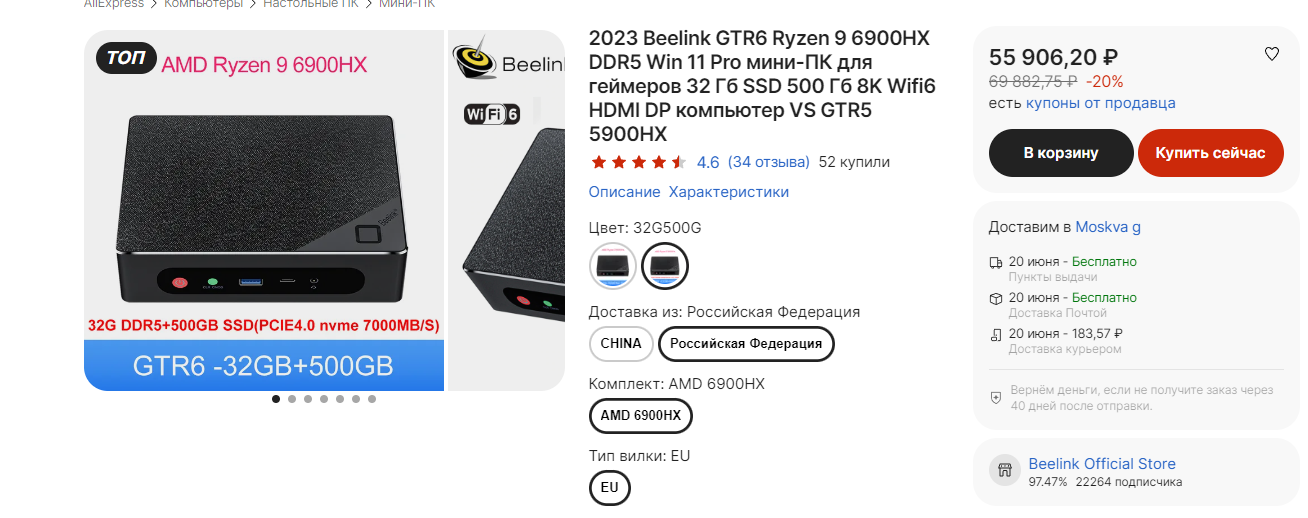Add product to wishlist with heart icon
Image resolution: width=1308 pixels, height=518 pixels.
[1272, 54]
